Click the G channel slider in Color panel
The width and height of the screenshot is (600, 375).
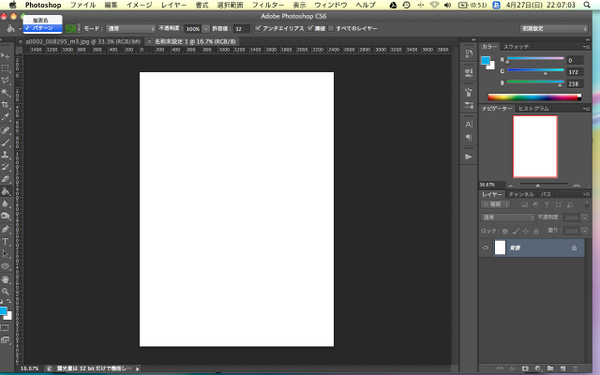(x=535, y=70)
